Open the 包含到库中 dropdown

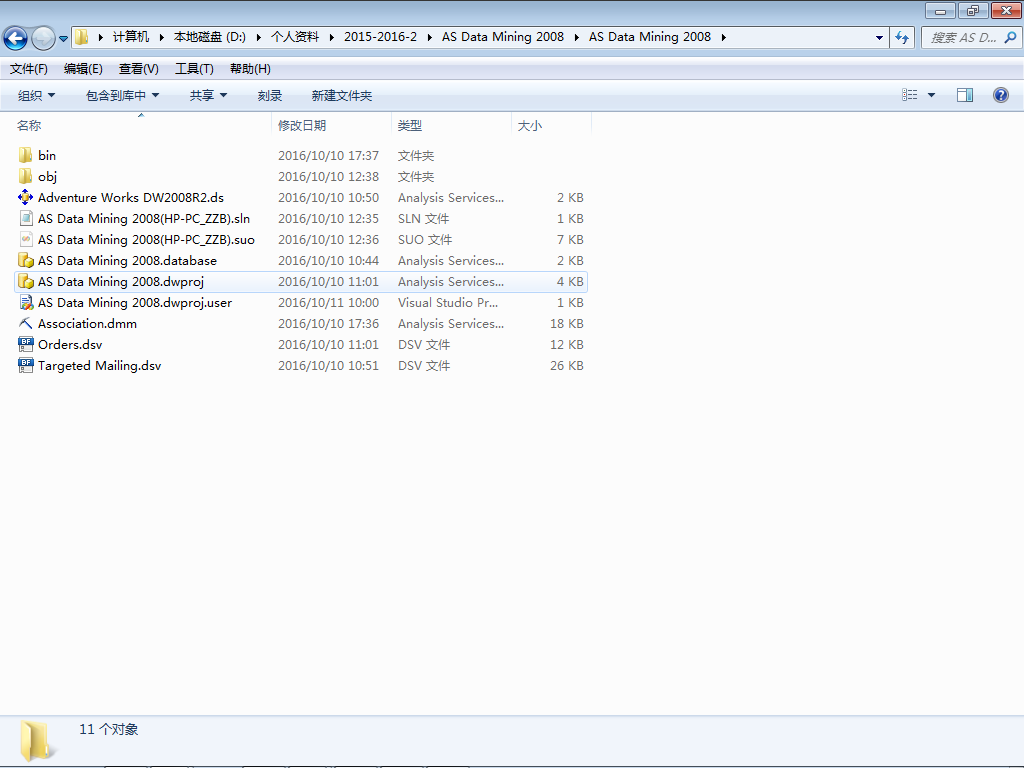(123, 95)
